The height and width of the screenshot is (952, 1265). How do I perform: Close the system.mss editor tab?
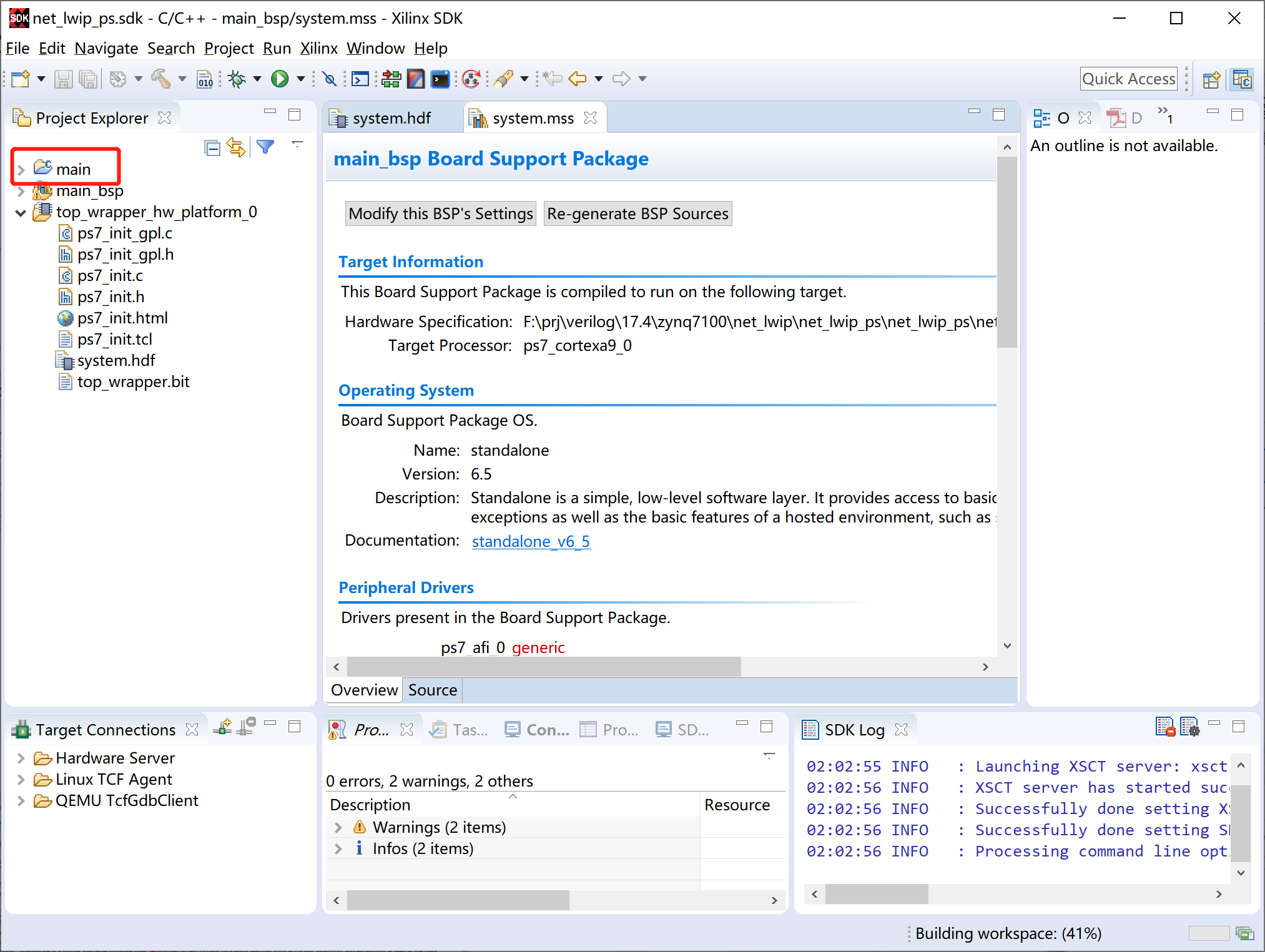pyautogui.click(x=591, y=118)
